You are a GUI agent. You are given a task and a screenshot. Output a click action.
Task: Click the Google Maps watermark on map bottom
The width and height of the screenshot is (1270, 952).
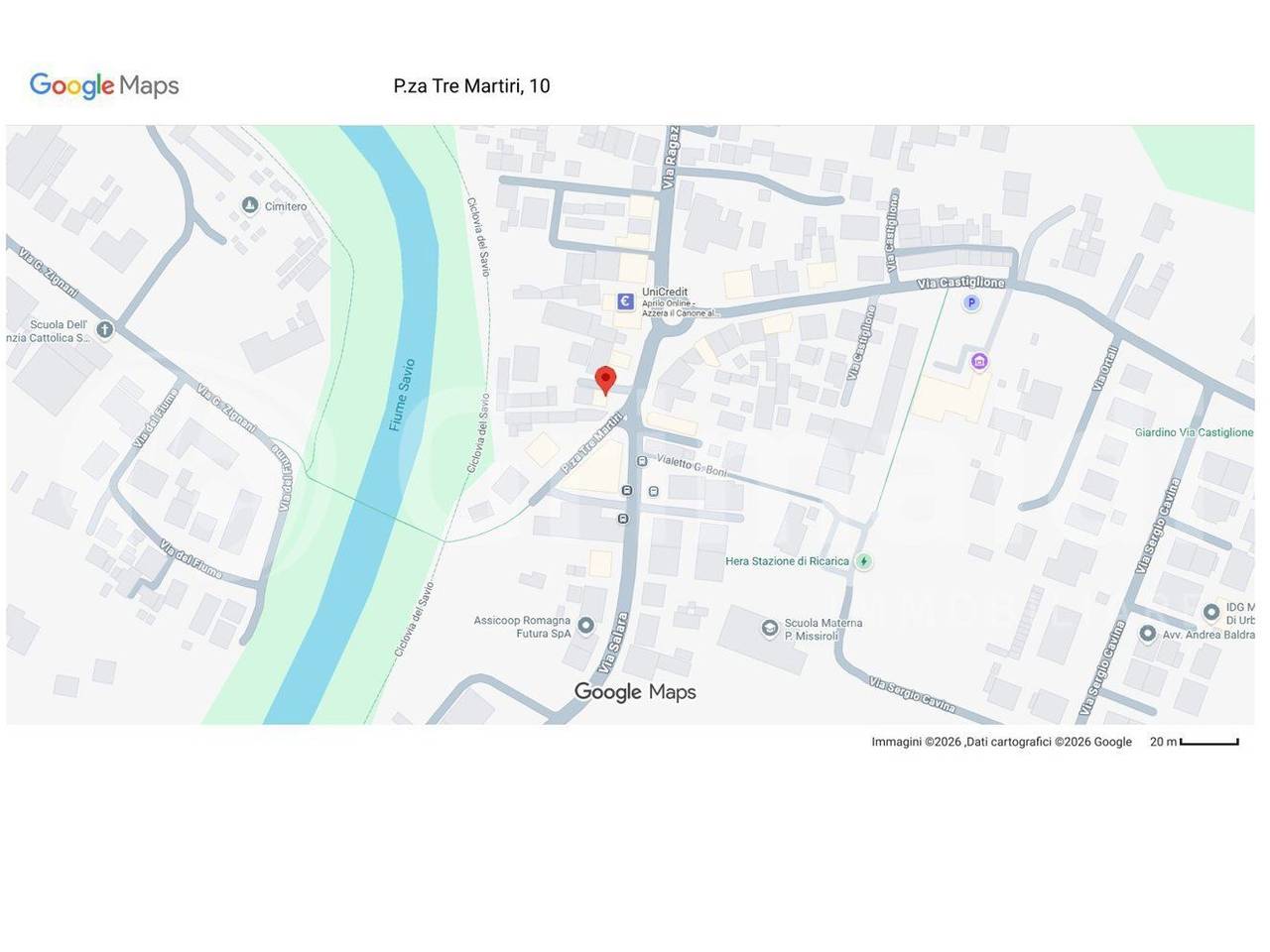click(x=635, y=692)
